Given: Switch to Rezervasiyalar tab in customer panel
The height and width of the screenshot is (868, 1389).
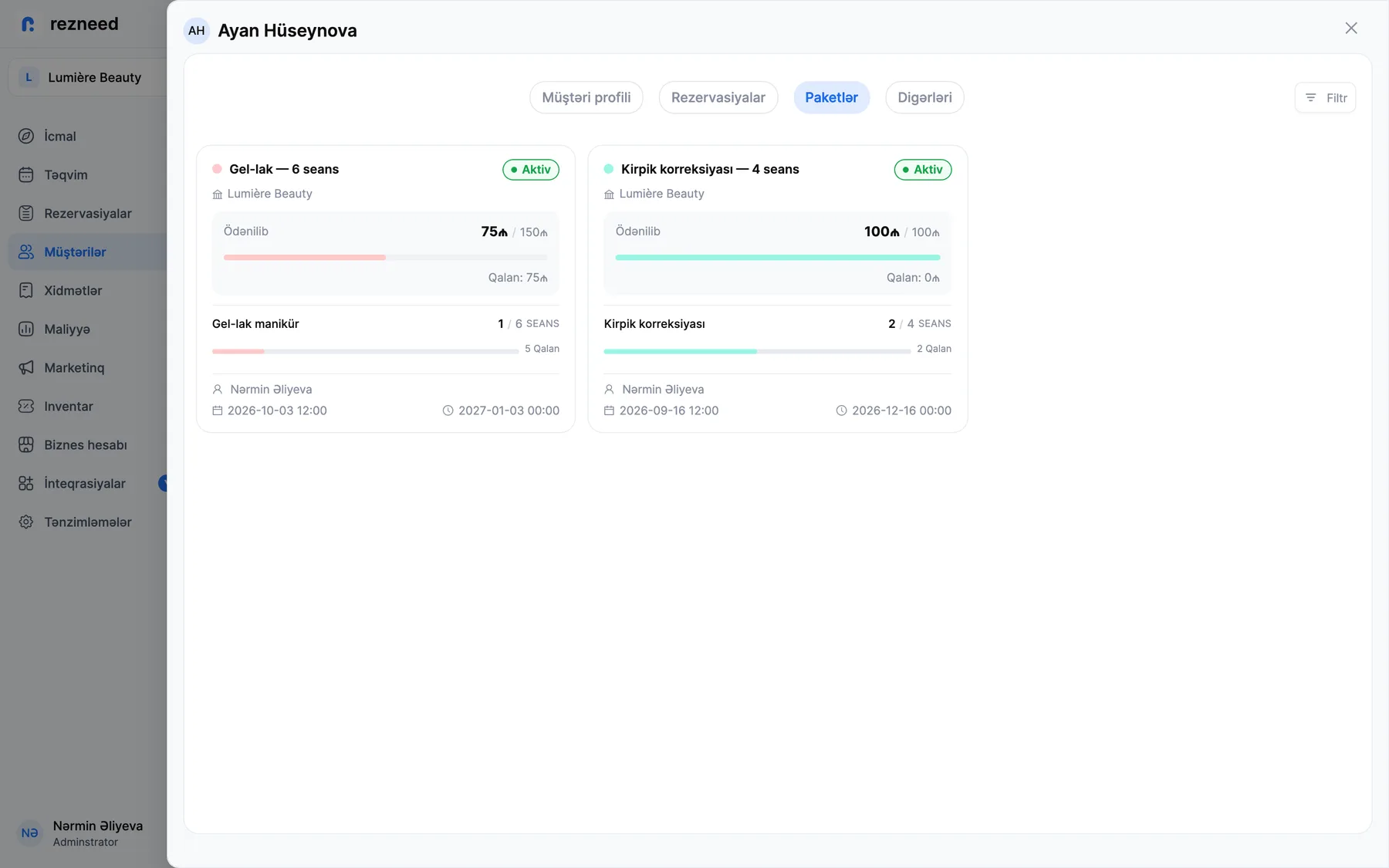Looking at the screenshot, I should pyautogui.click(x=718, y=97).
